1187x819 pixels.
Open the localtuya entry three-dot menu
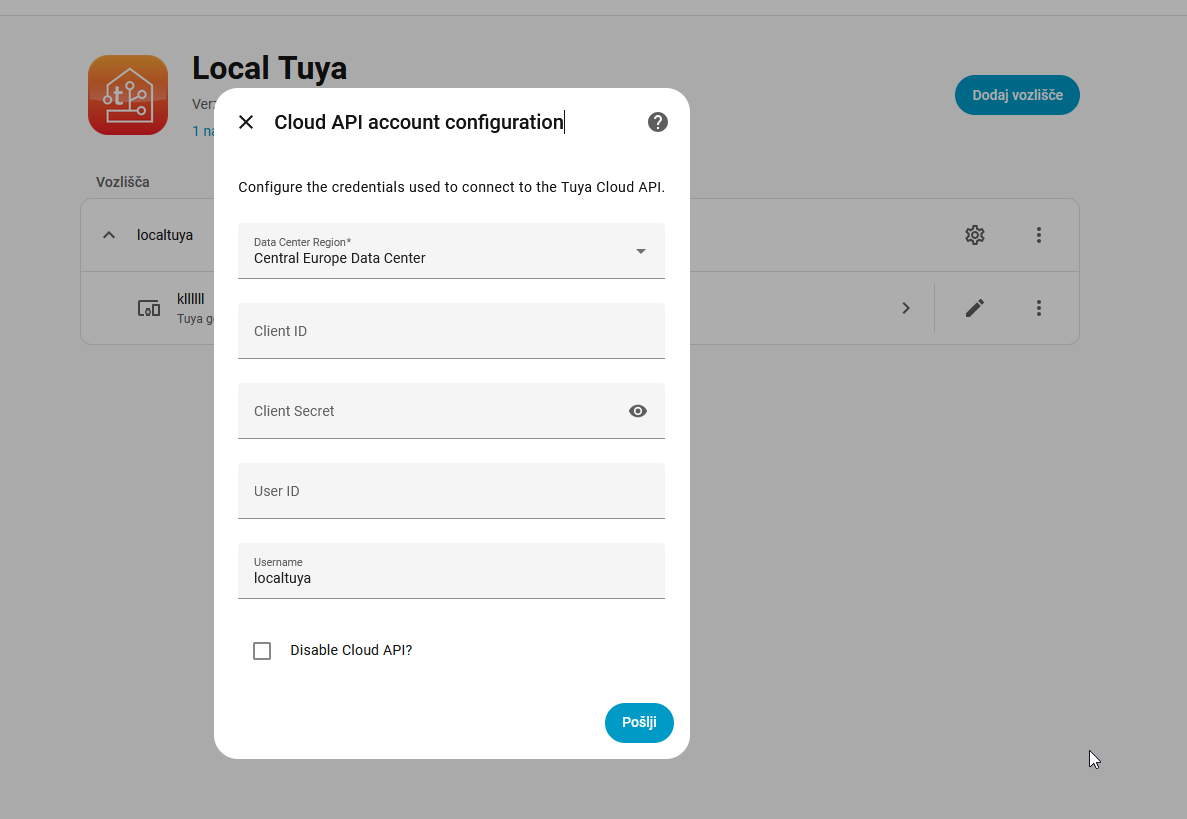tap(1039, 235)
